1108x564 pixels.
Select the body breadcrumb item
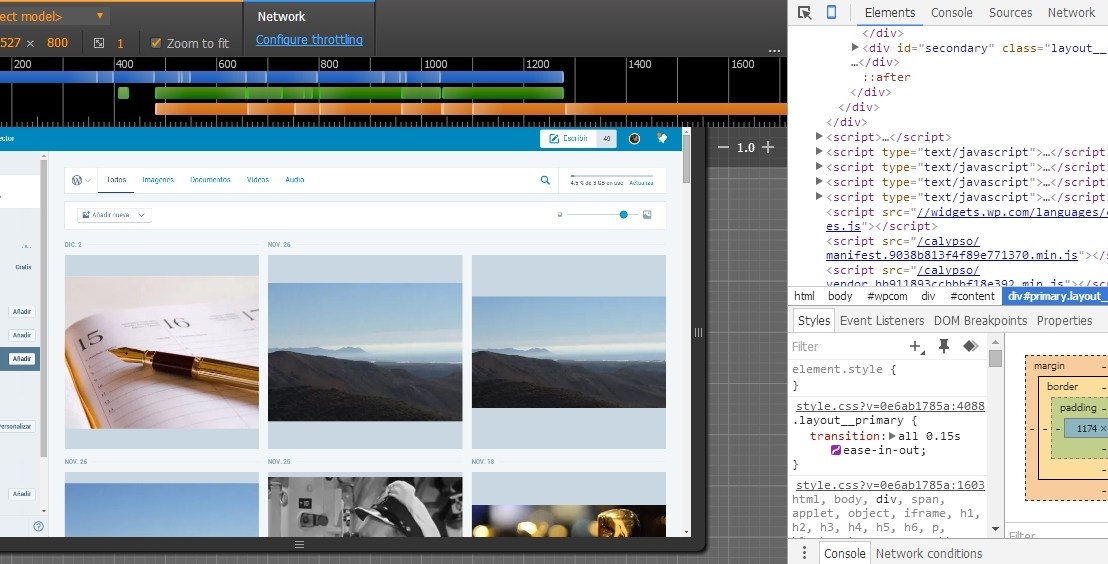pyautogui.click(x=839, y=296)
